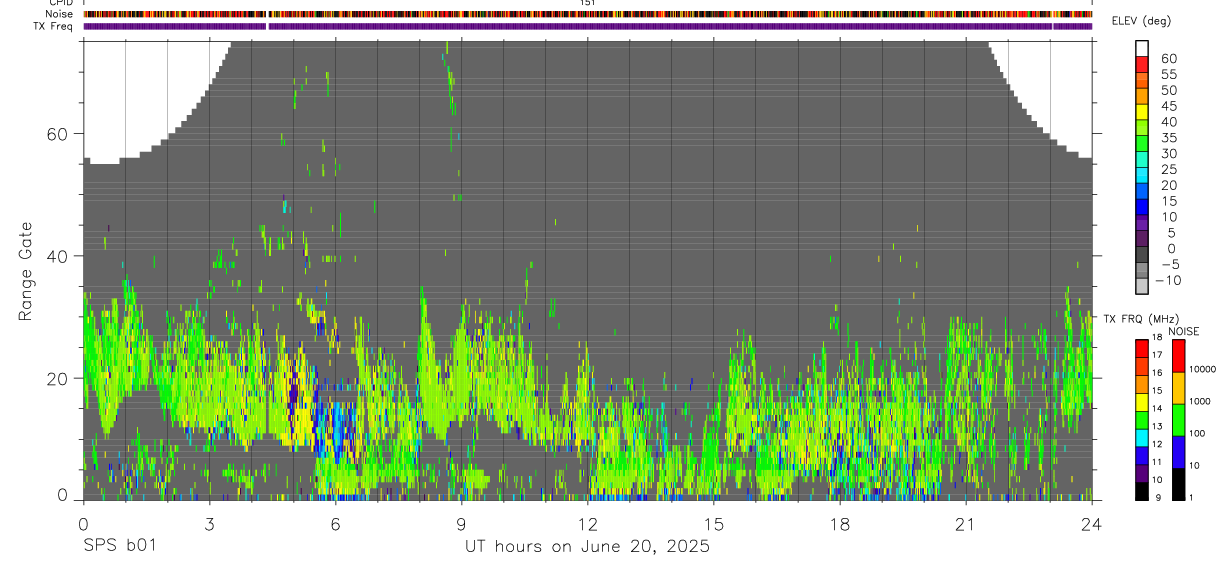Click the ELEV legend value 60
1228x567 pixels.
pos(1168,59)
